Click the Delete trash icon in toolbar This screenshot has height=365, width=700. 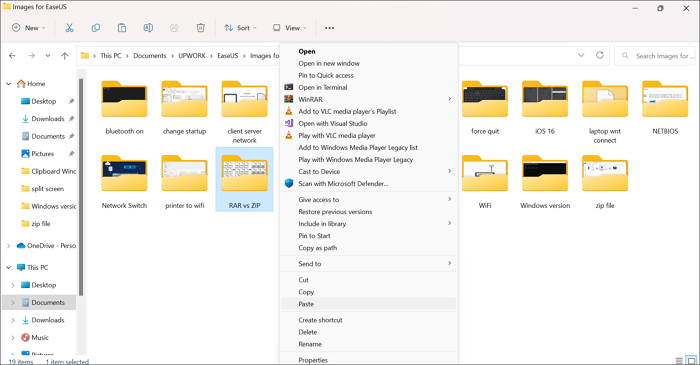[200, 28]
